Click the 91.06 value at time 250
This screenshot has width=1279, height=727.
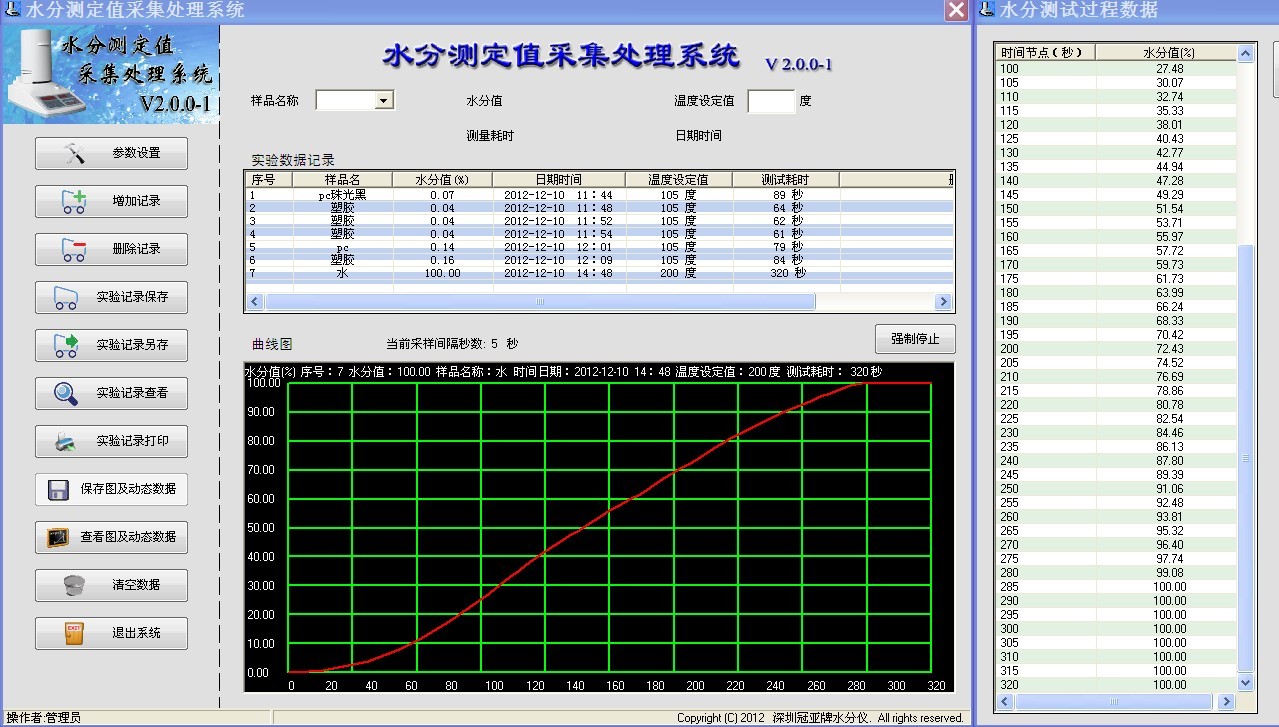point(1169,489)
